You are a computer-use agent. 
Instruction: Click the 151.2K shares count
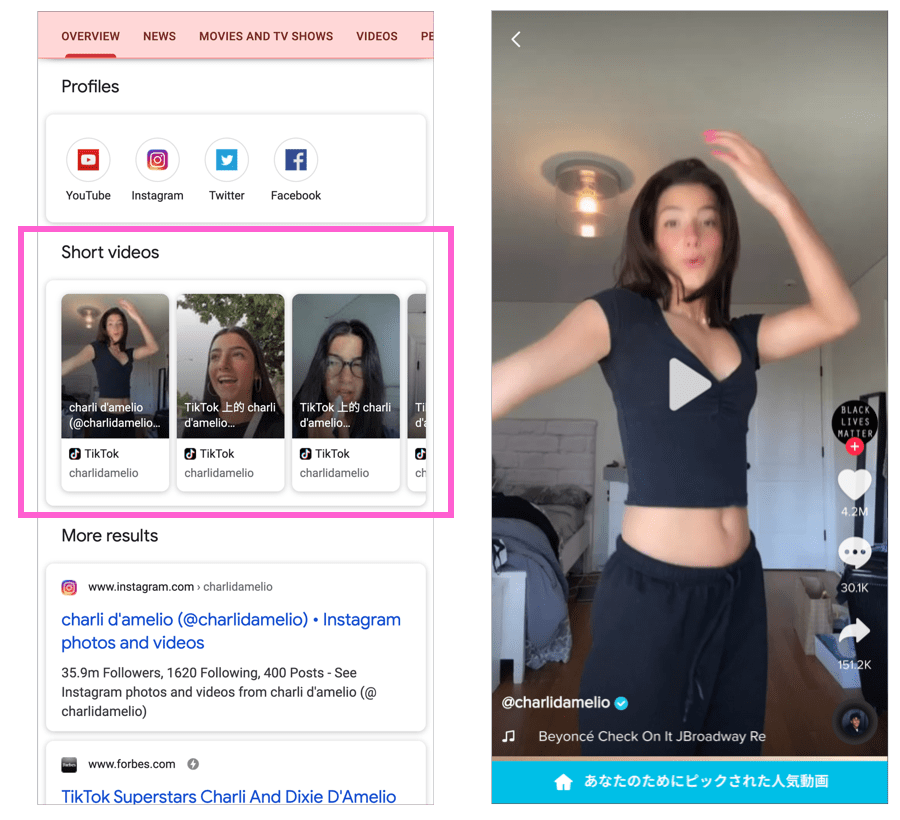pos(855,665)
